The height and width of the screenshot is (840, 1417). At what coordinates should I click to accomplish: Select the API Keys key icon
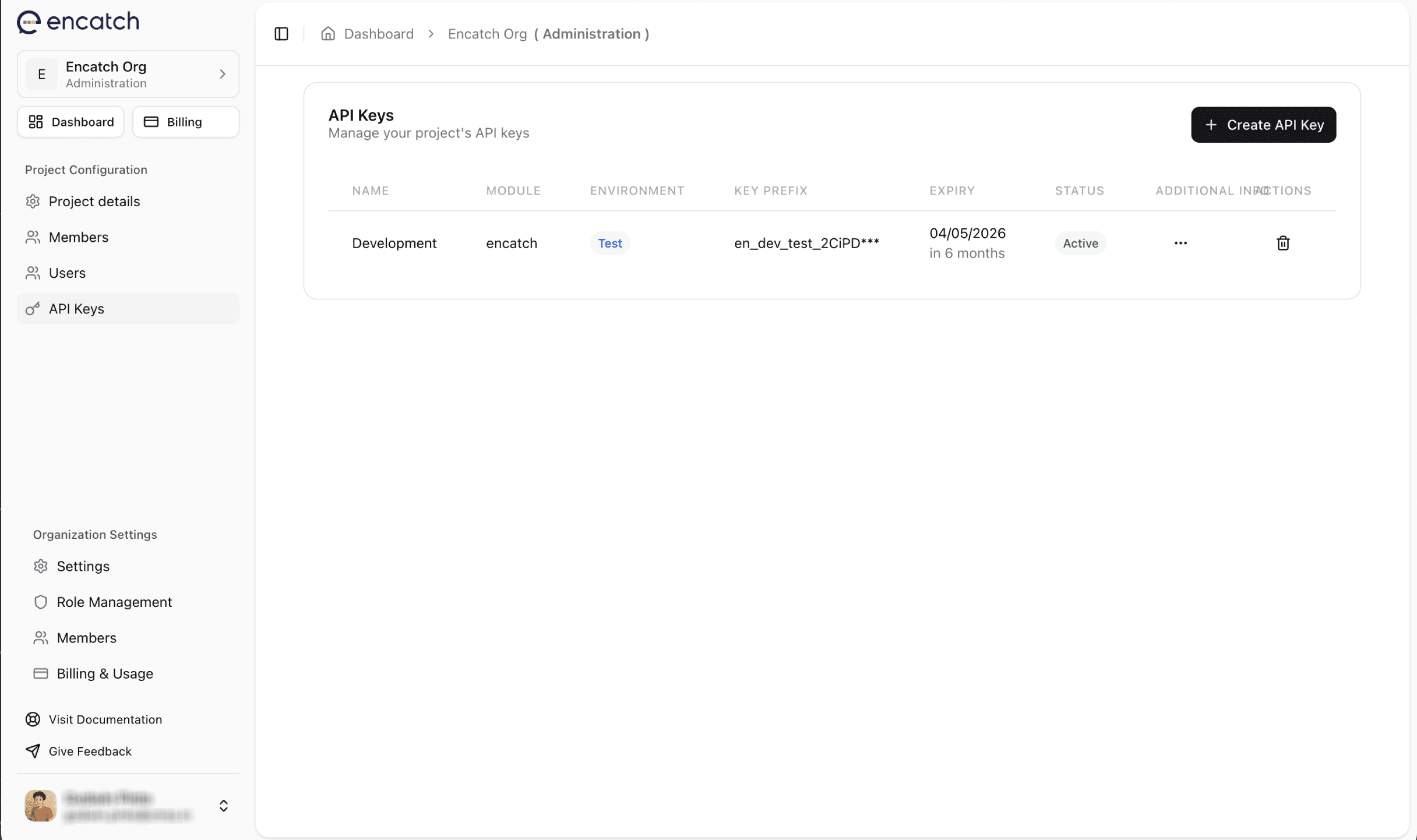coord(32,309)
